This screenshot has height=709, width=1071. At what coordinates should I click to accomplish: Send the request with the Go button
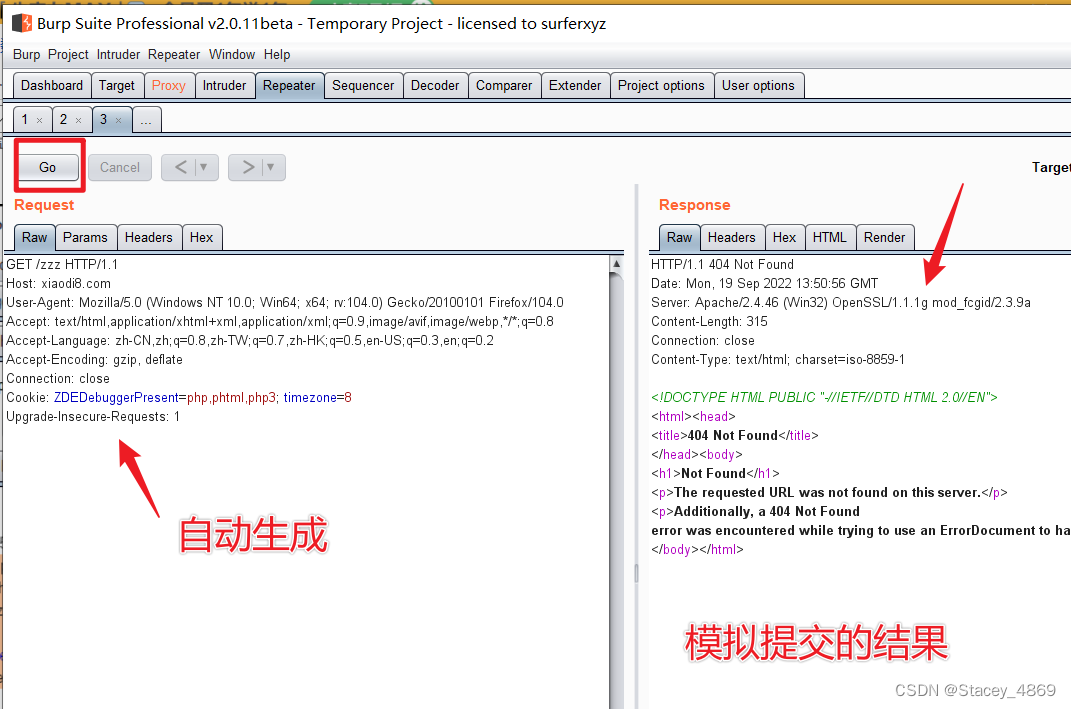pos(48,167)
